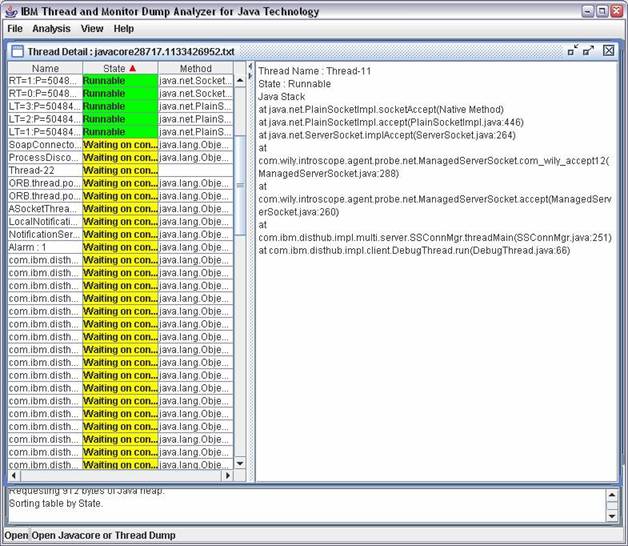628x546 pixels.
Task: Click right arrow of horizontal table scrollbar
Action: 227,475
